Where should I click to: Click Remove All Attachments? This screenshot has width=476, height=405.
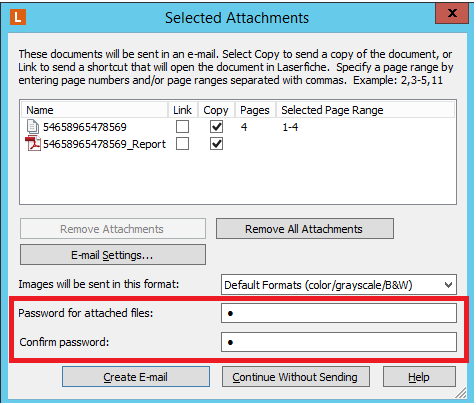pyautogui.click(x=305, y=229)
